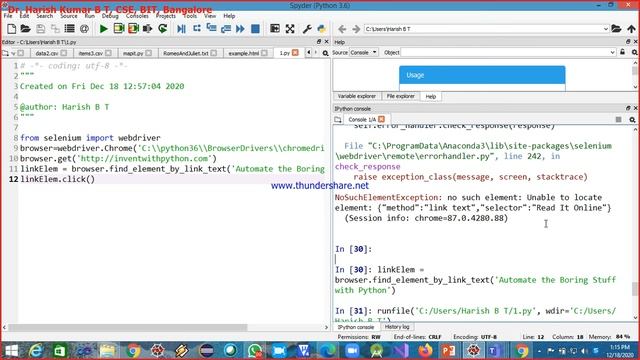The width and height of the screenshot is (640, 360).
Task: Open editor options magnifier icon
Action: click(325, 53)
